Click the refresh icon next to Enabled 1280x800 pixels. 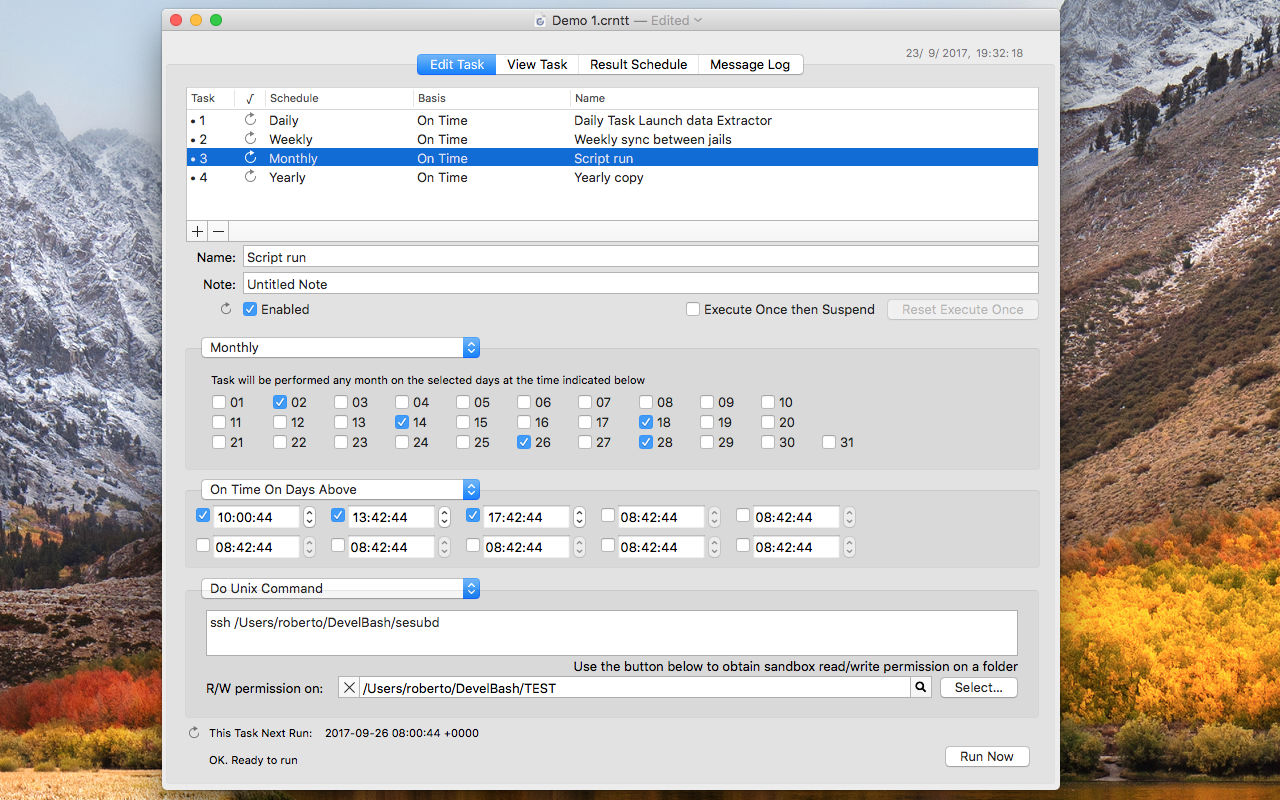coord(226,309)
